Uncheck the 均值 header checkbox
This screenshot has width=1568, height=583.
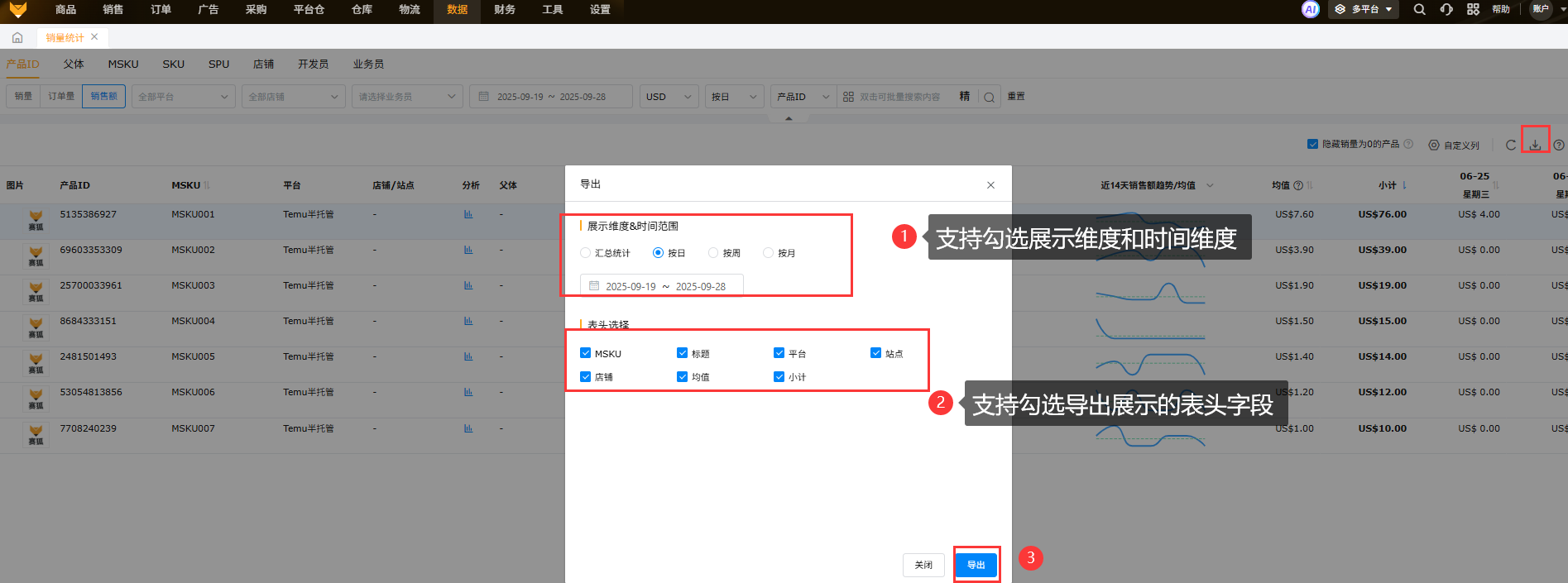[682, 376]
